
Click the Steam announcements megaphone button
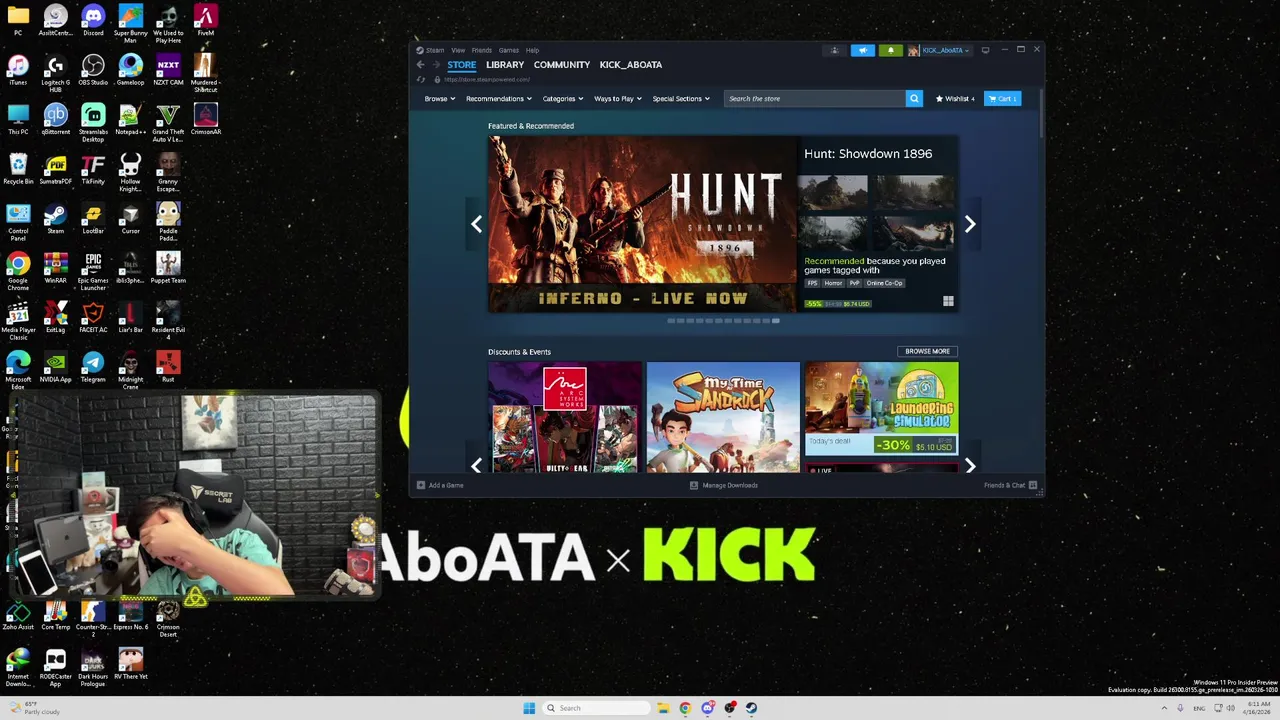862,50
